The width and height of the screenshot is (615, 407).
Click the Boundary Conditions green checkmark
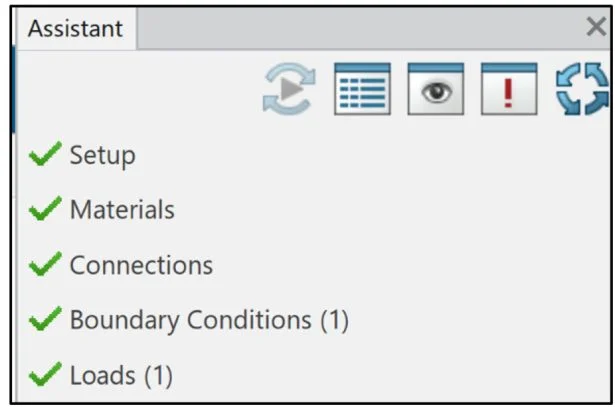tap(45, 320)
